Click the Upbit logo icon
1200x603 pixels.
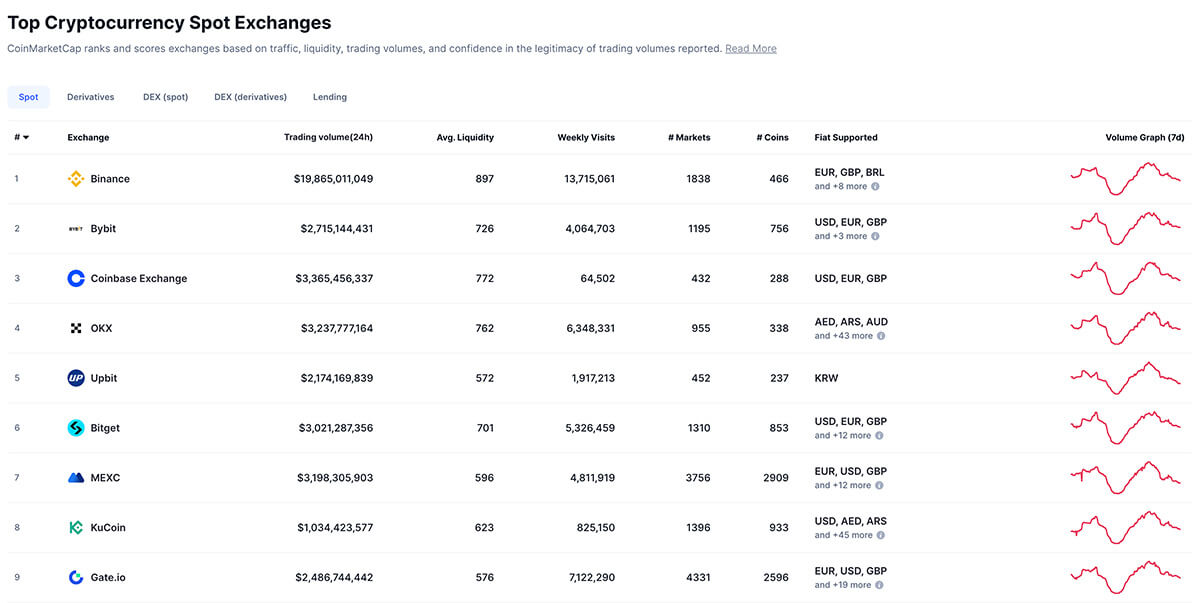[x=76, y=378]
